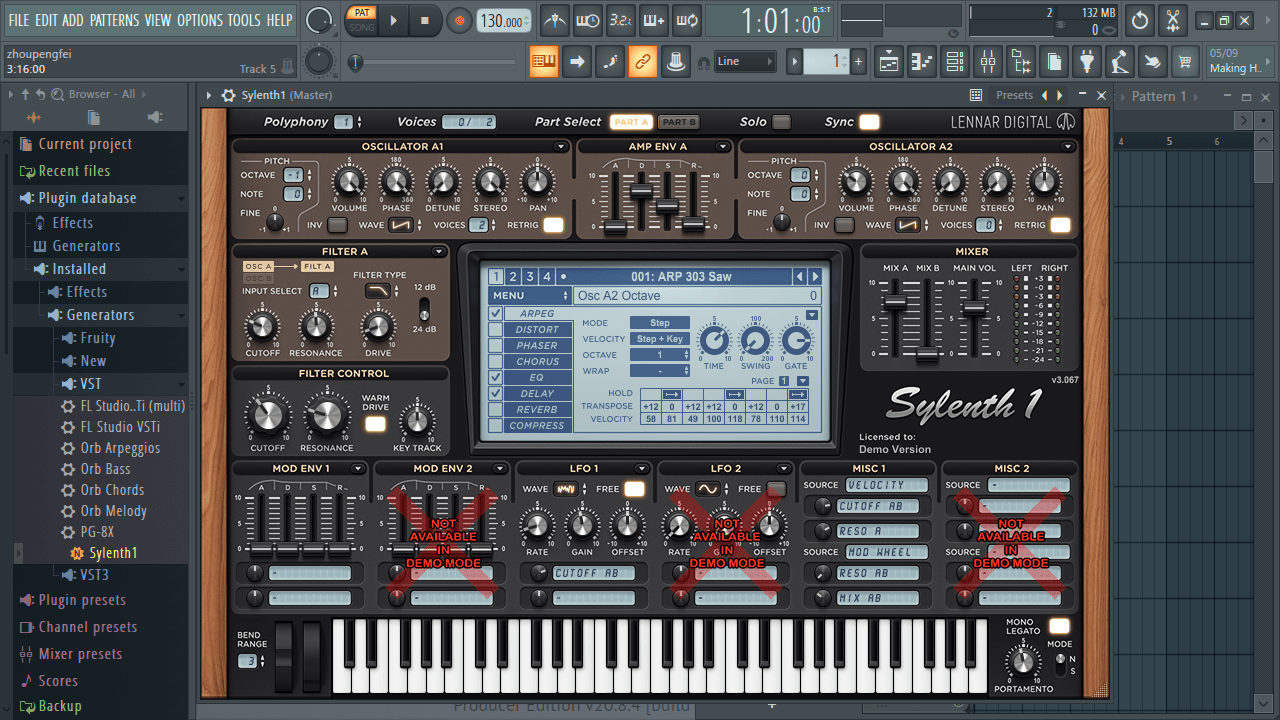This screenshot has height=720, width=1280.
Task: Click the Amp Env A attack slider
Action: click(x=615, y=227)
